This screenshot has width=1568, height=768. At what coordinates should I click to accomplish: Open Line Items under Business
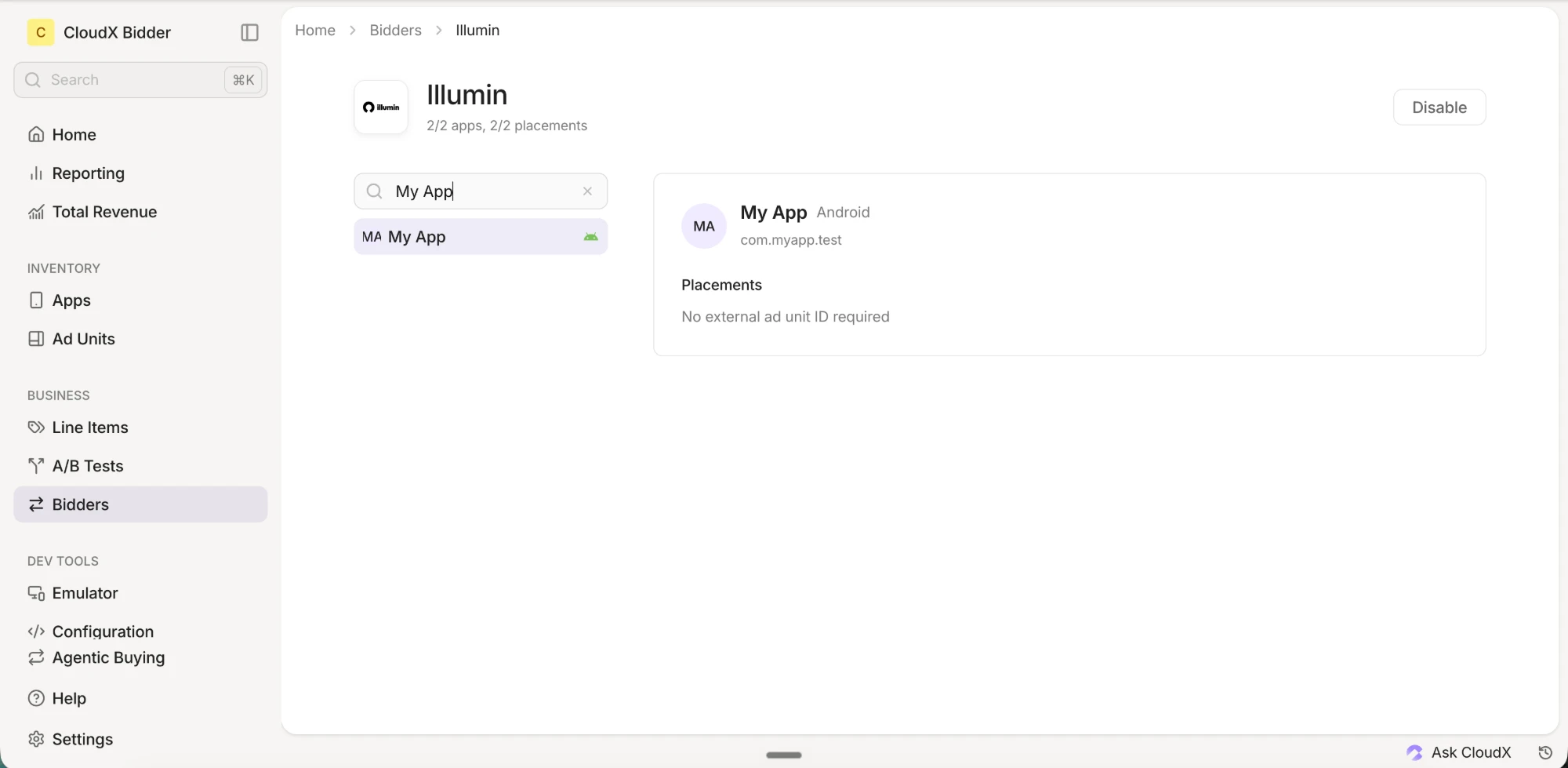(140, 428)
